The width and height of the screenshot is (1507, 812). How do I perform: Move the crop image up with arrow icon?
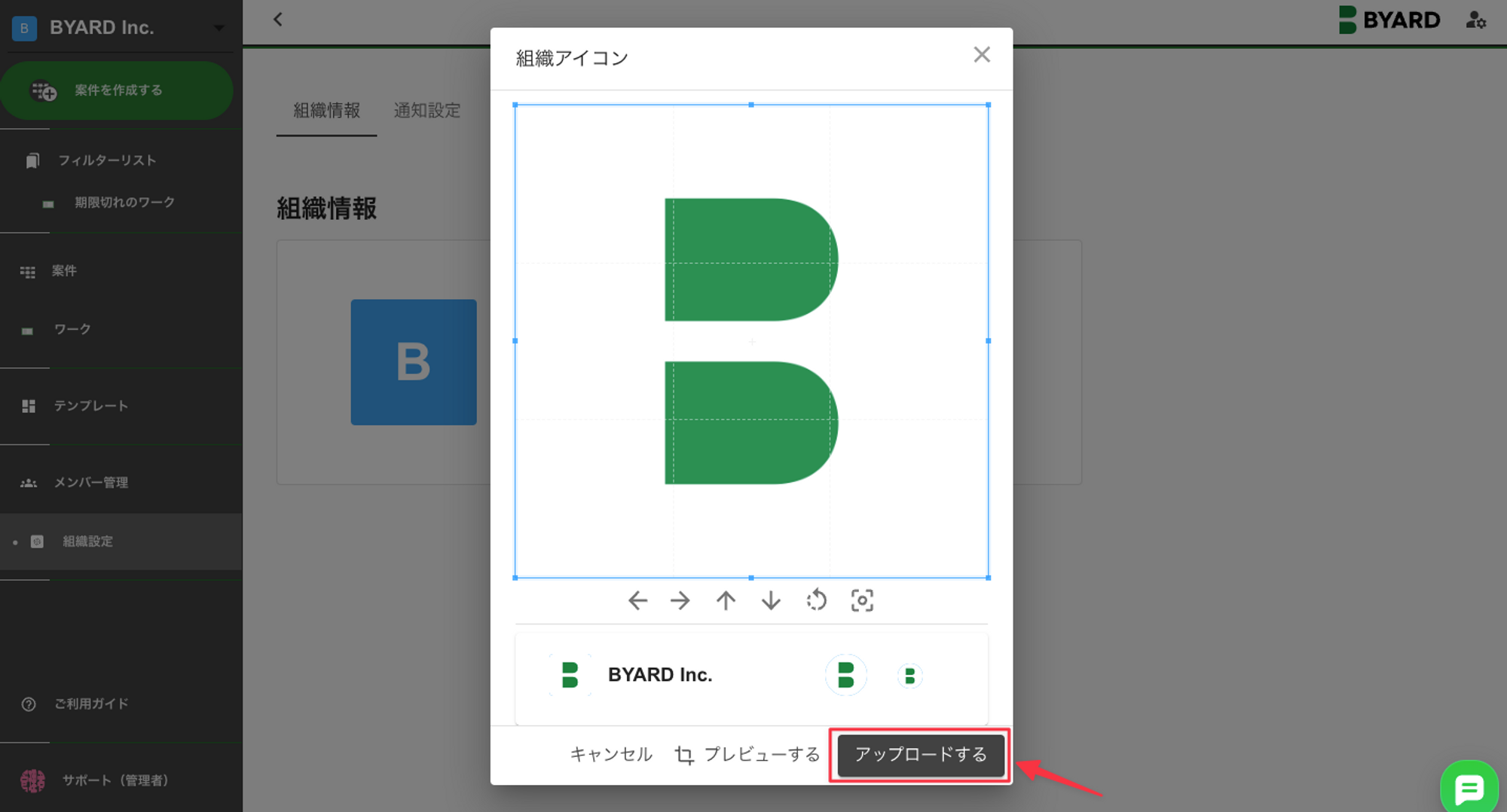(726, 600)
